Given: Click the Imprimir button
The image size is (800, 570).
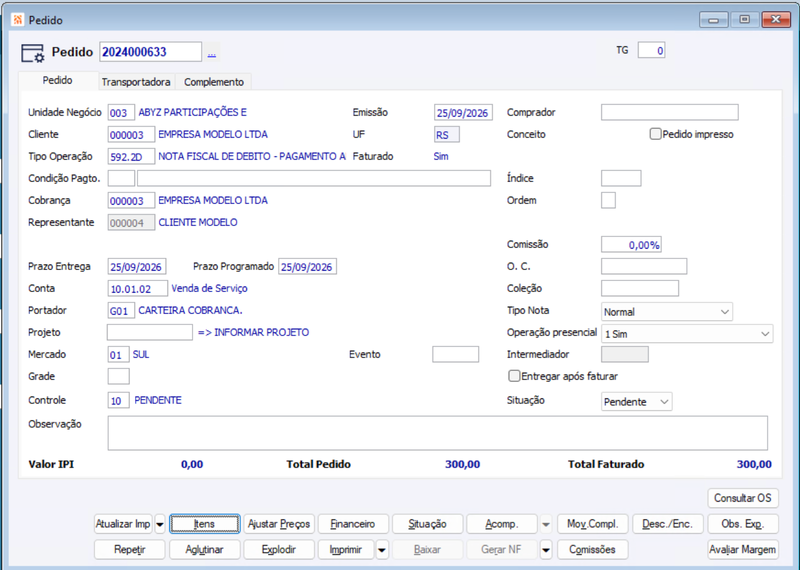Looking at the screenshot, I should [346, 550].
